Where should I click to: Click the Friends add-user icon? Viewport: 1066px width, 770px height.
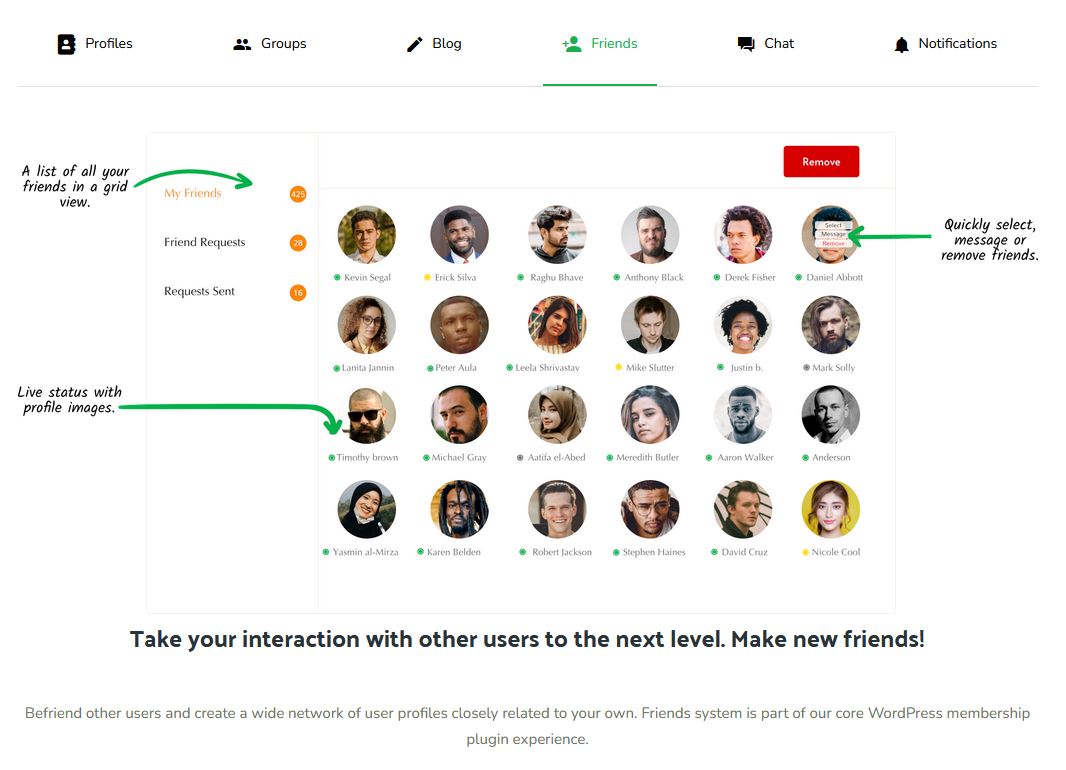point(572,44)
